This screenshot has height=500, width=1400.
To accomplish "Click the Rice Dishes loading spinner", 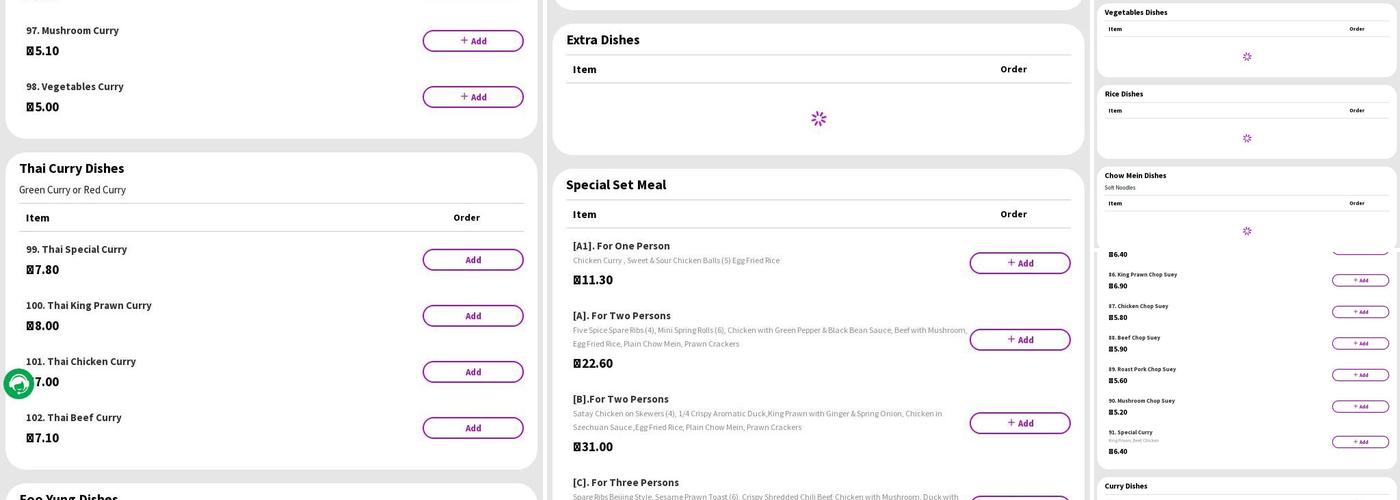I will click(x=1247, y=138).
